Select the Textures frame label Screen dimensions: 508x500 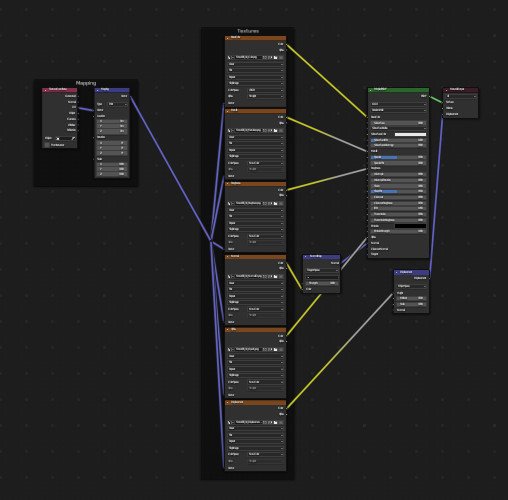[248, 31]
